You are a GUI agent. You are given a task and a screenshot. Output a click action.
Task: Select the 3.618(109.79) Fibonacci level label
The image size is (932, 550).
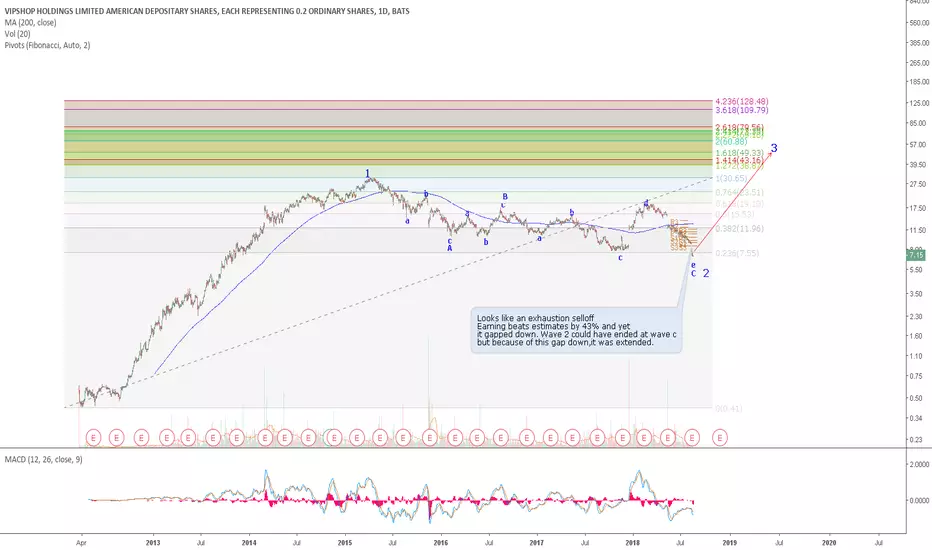point(742,110)
